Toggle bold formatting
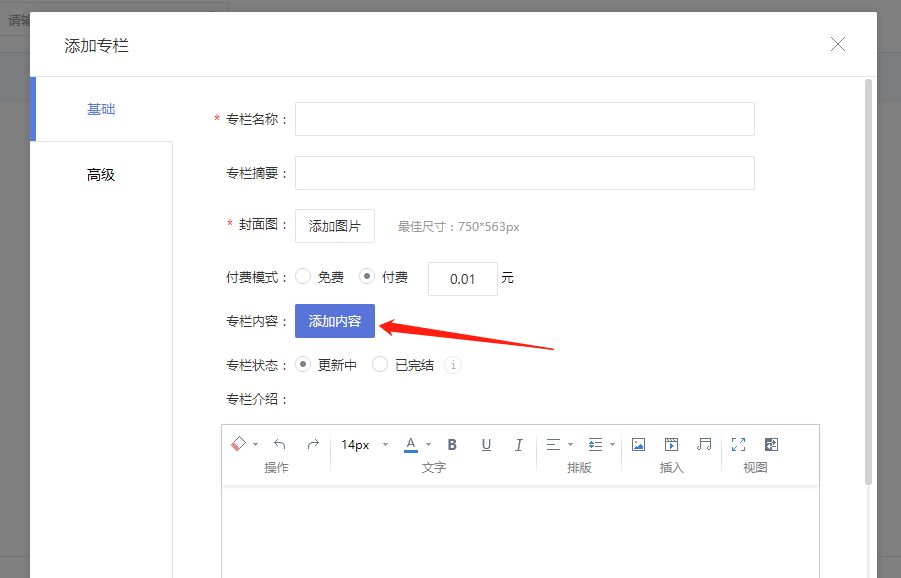Screen dimensions: 901x578 (x=452, y=444)
